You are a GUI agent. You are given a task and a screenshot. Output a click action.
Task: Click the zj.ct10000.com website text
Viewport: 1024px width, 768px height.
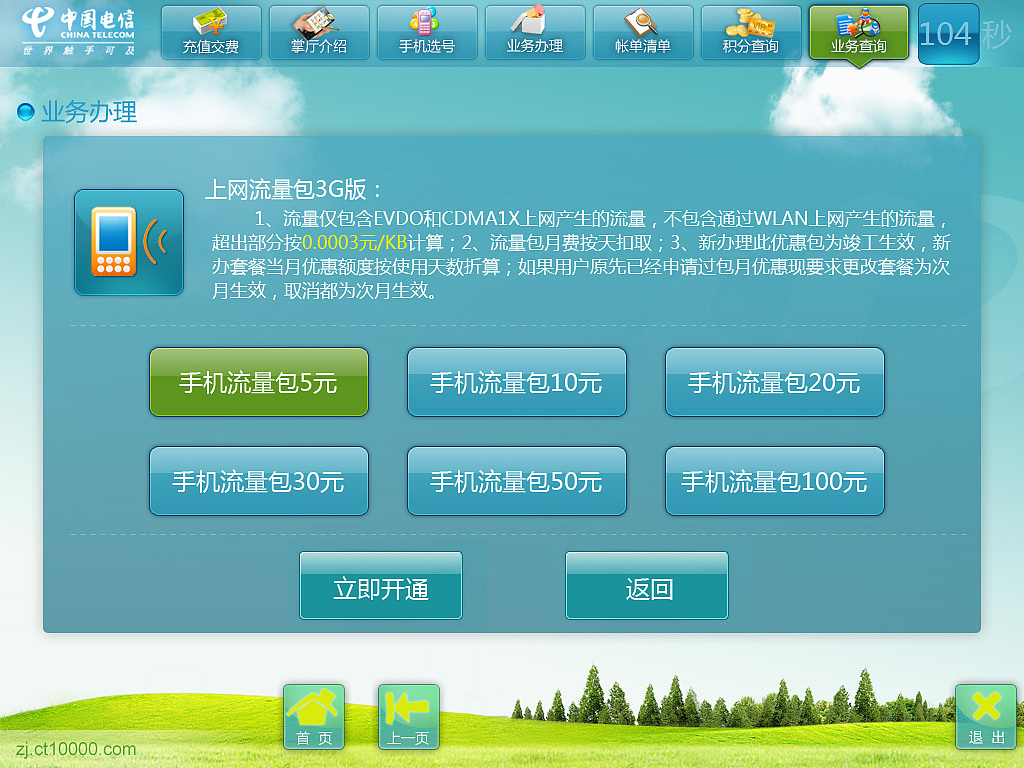[x=76, y=748]
